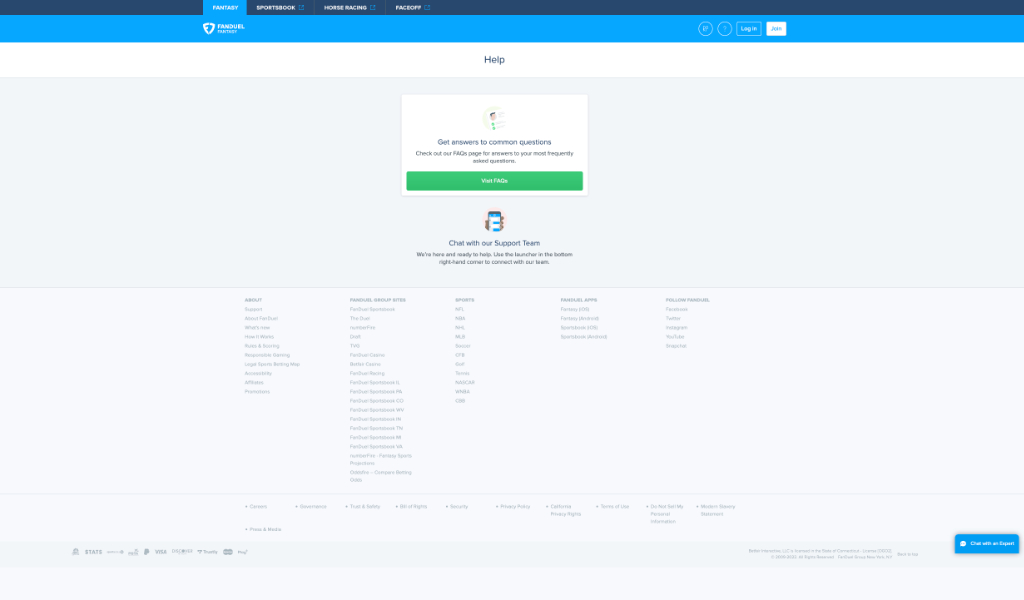Image resolution: width=1024 pixels, height=600 pixels.
Task: Open the Press & Media link
Action: click(265, 529)
